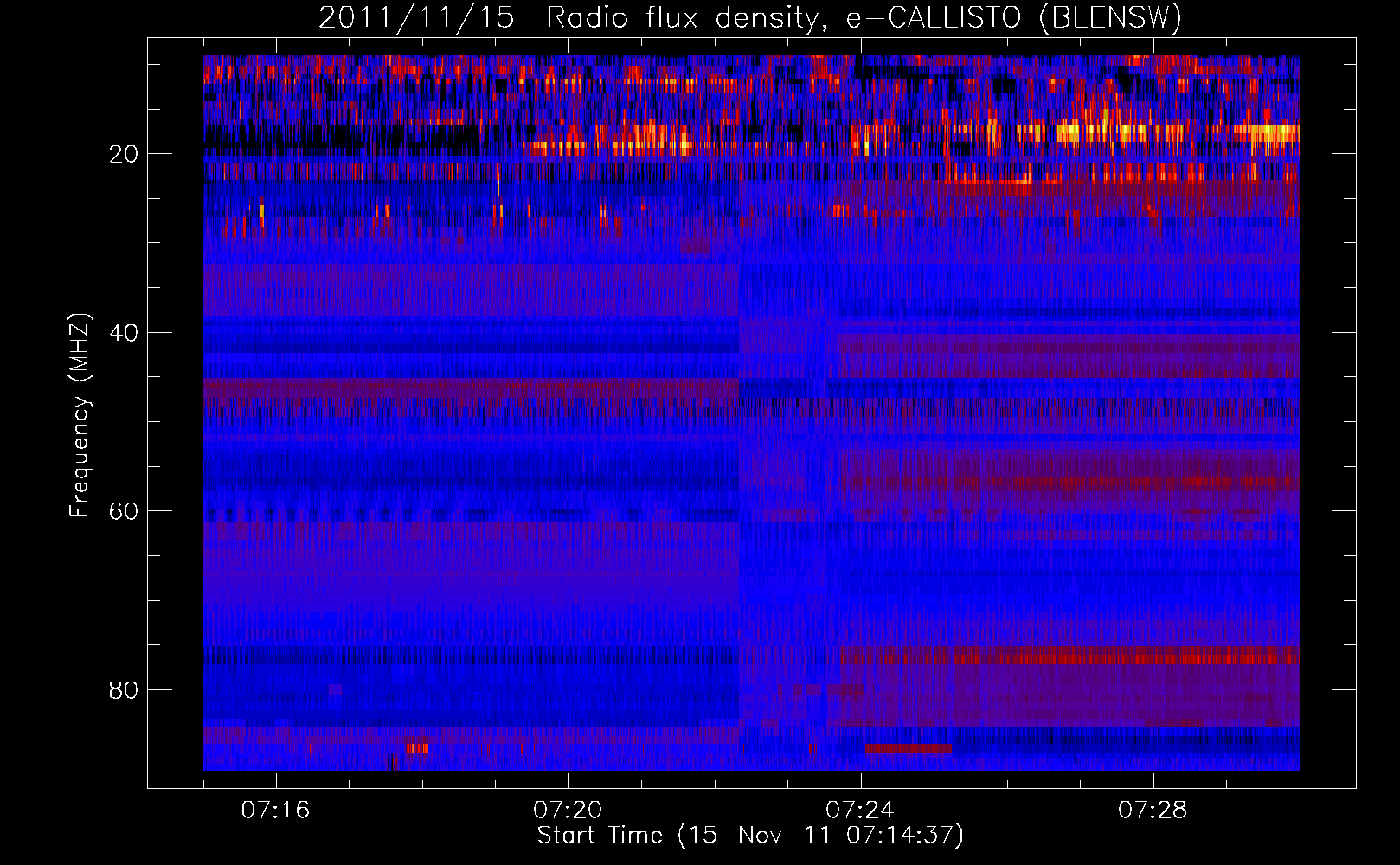Image resolution: width=1400 pixels, height=865 pixels.
Task: Click the time tick label "07:24"
Action: 860,811
